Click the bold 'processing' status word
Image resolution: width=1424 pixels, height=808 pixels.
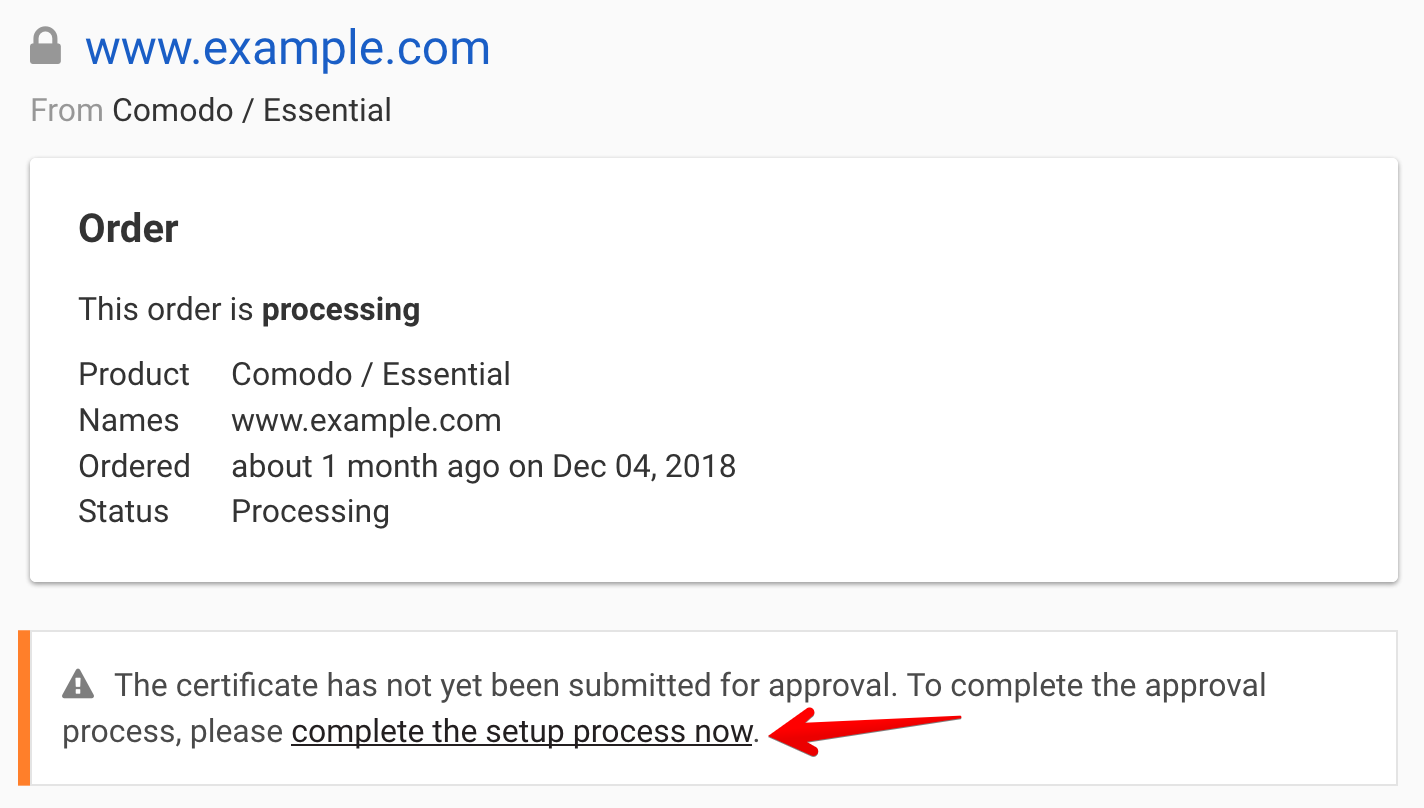[341, 310]
